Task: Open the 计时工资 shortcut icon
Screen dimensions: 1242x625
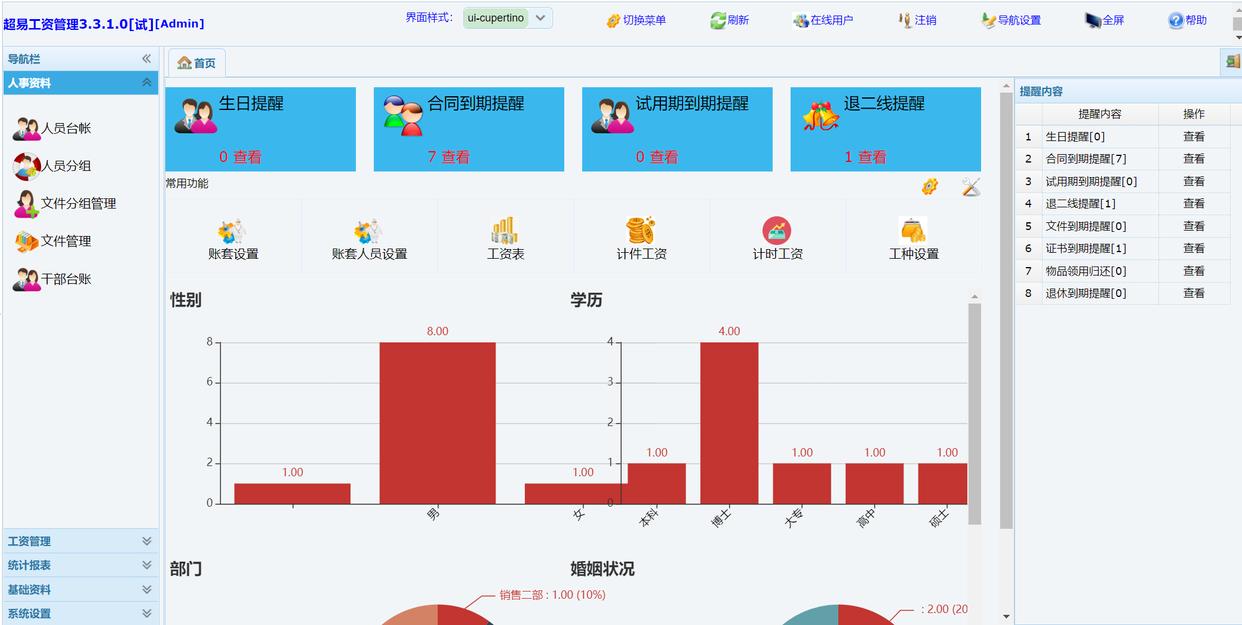Action: pos(777,232)
